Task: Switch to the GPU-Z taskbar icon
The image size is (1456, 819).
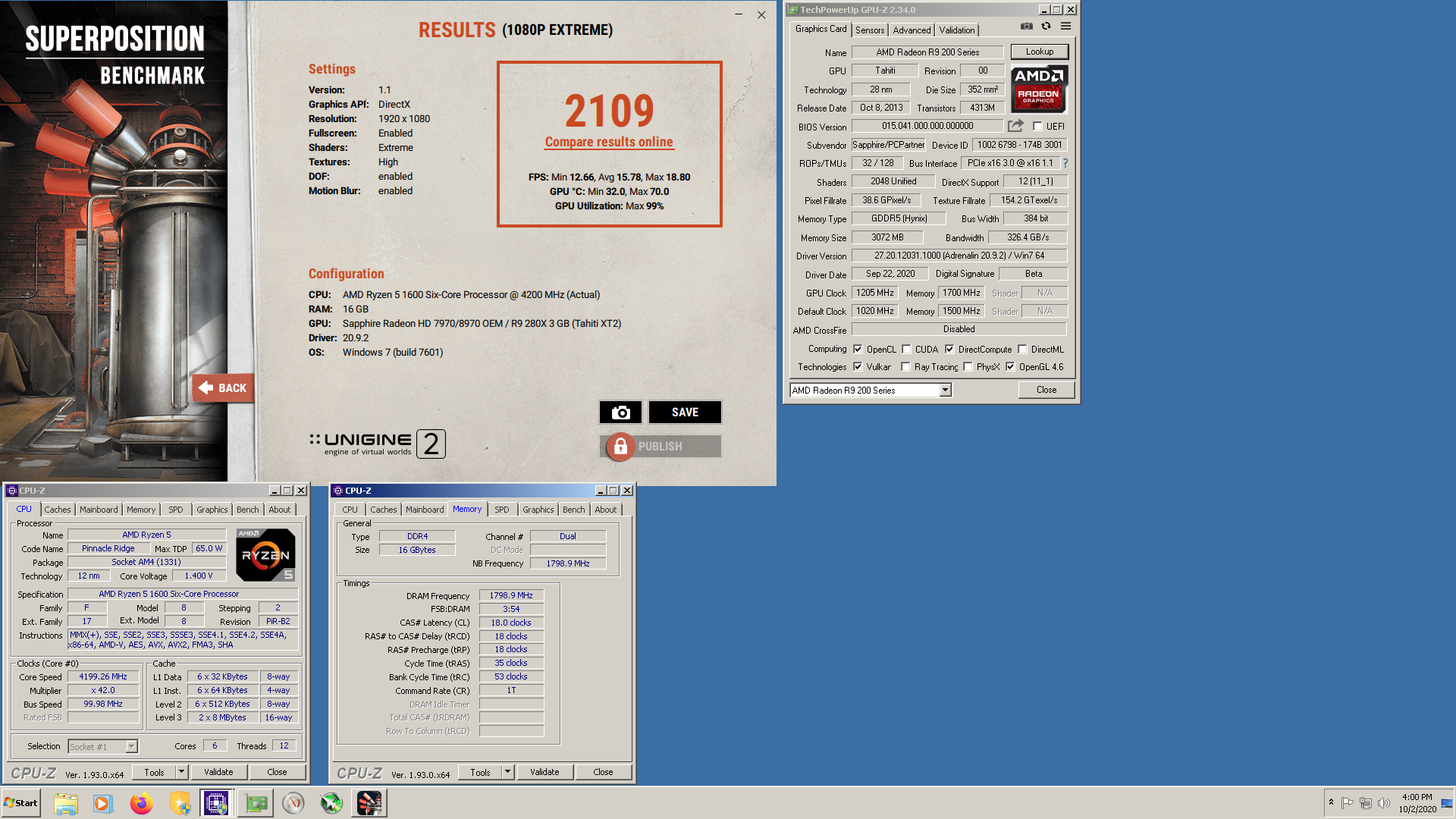Action: coord(256,803)
